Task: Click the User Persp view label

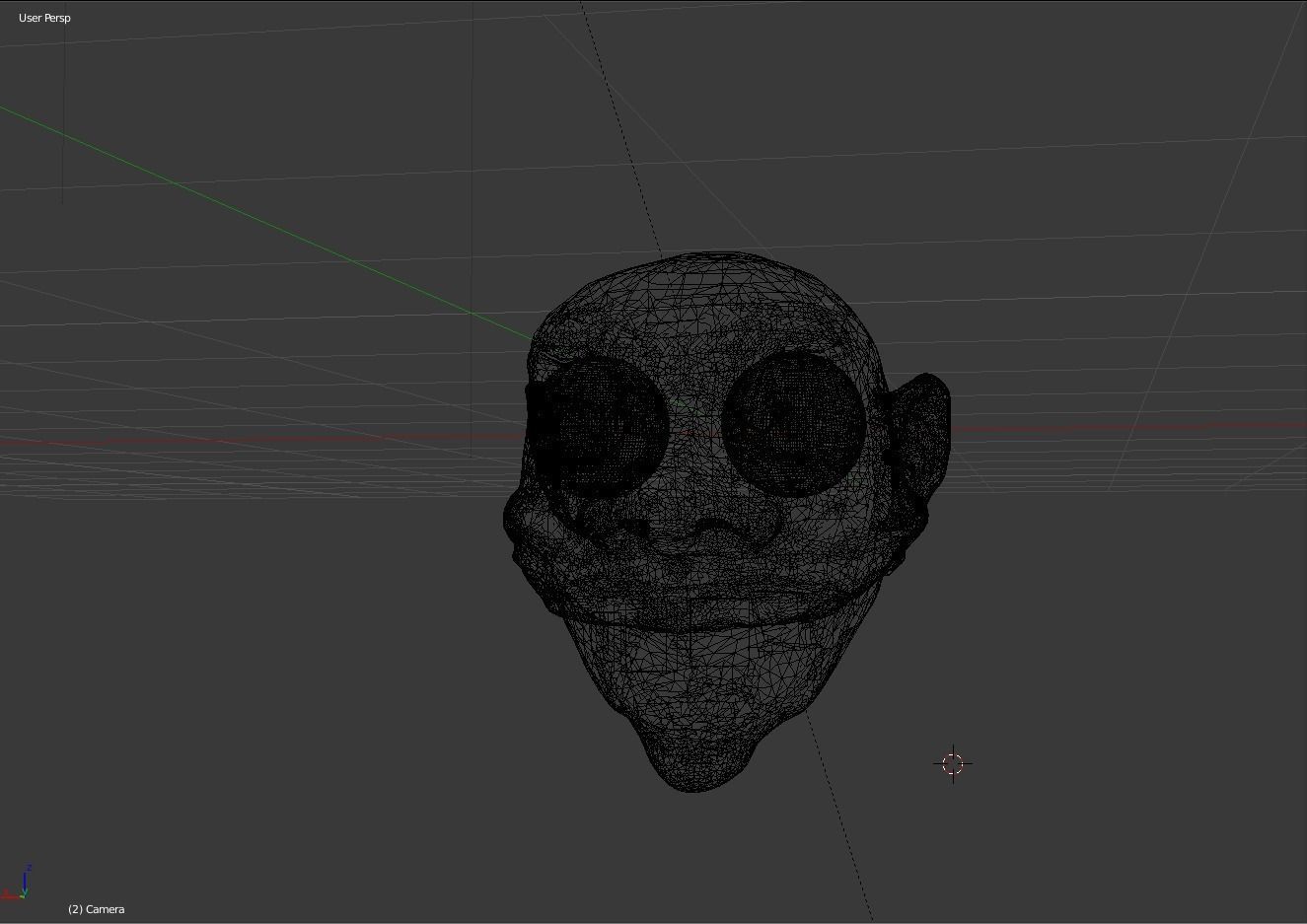Action: pyautogui.click(x=44, y=18)
